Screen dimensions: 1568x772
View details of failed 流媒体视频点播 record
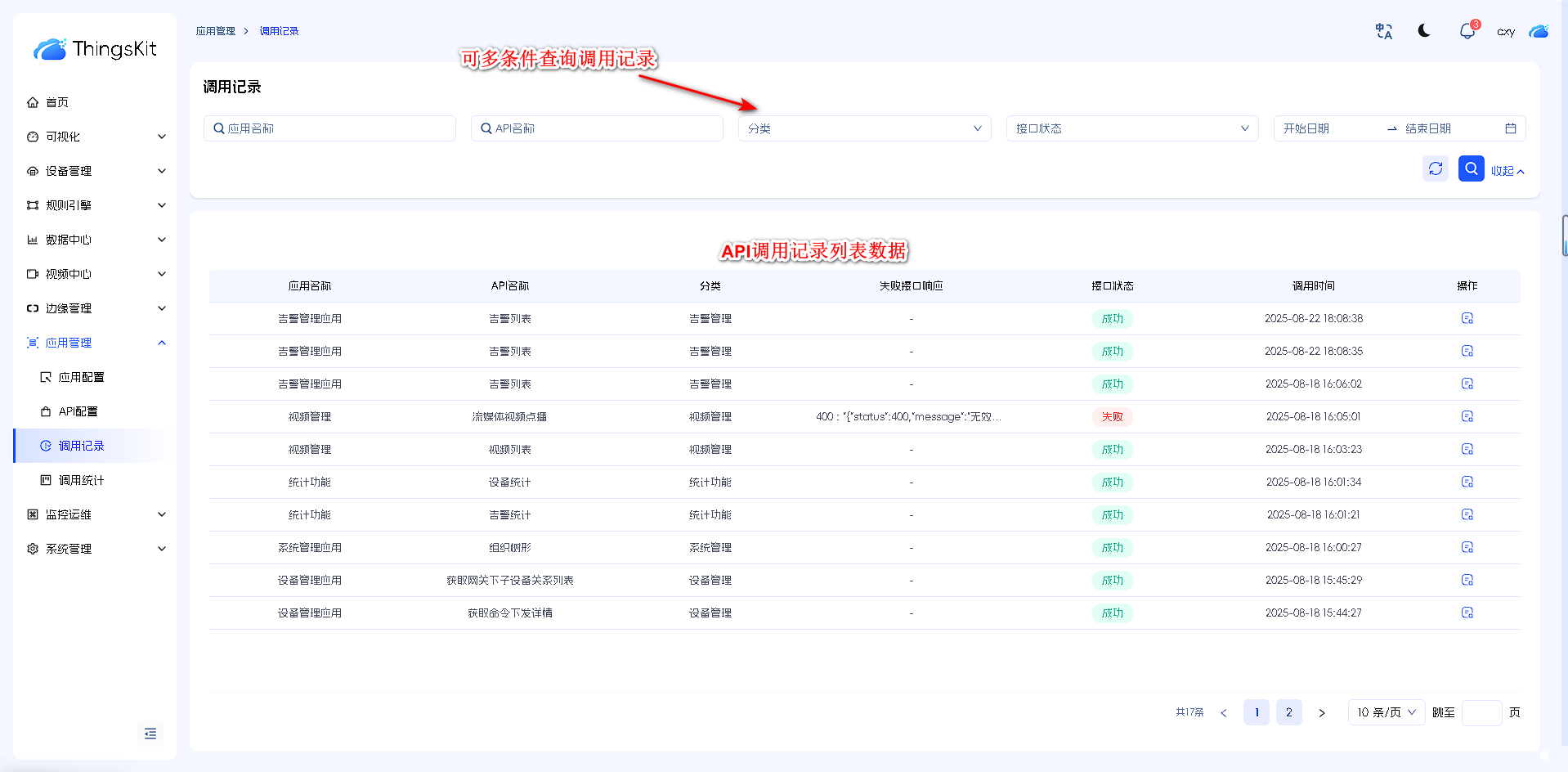[1467, 416]
